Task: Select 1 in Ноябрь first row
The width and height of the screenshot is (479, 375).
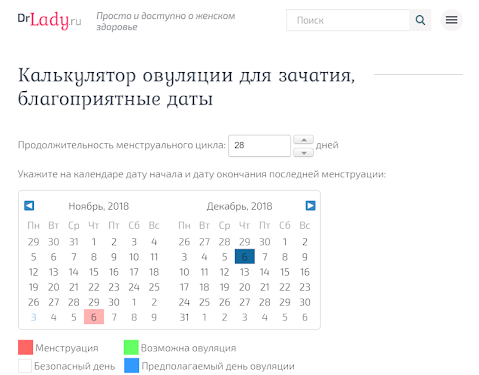Action: click(x=94, y=242)
